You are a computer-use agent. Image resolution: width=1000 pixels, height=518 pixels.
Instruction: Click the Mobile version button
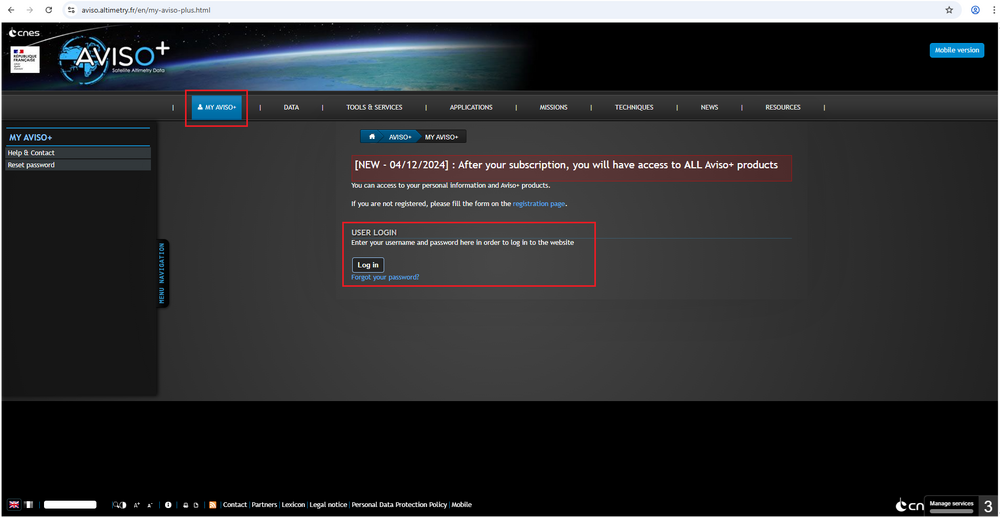956,50
